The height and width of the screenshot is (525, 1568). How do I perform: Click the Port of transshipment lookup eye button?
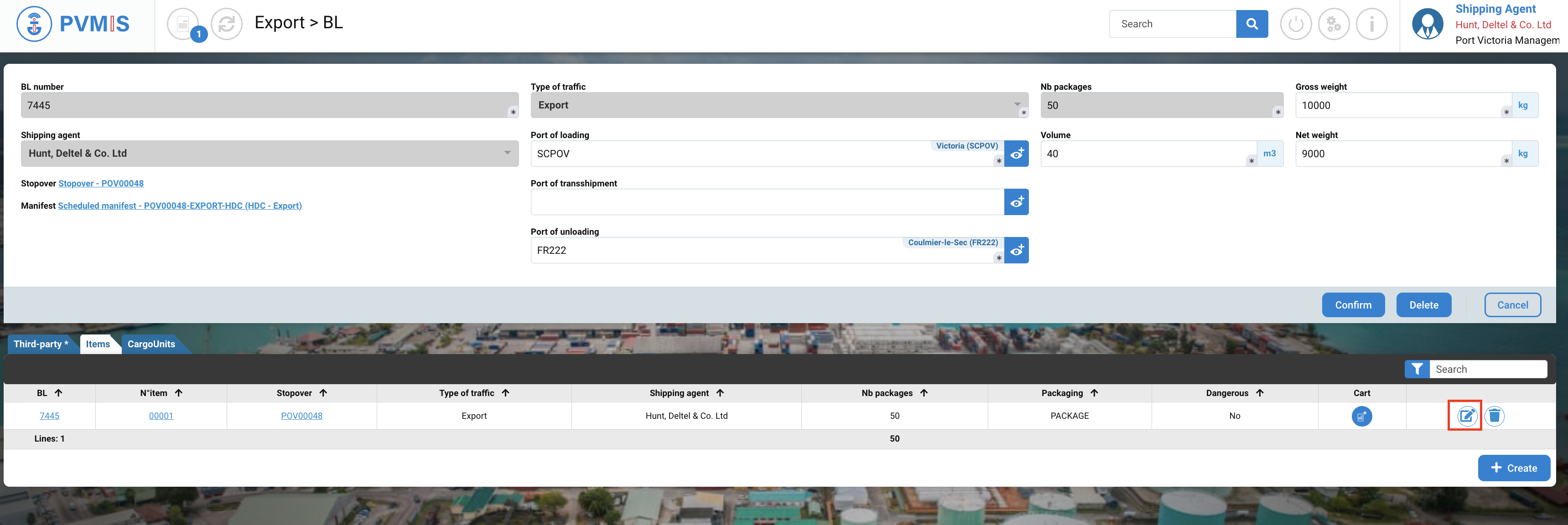pos(1016,202)
